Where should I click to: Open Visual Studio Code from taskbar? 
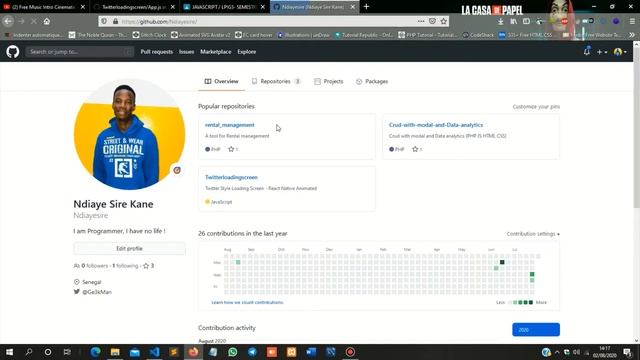click(154, 352)
